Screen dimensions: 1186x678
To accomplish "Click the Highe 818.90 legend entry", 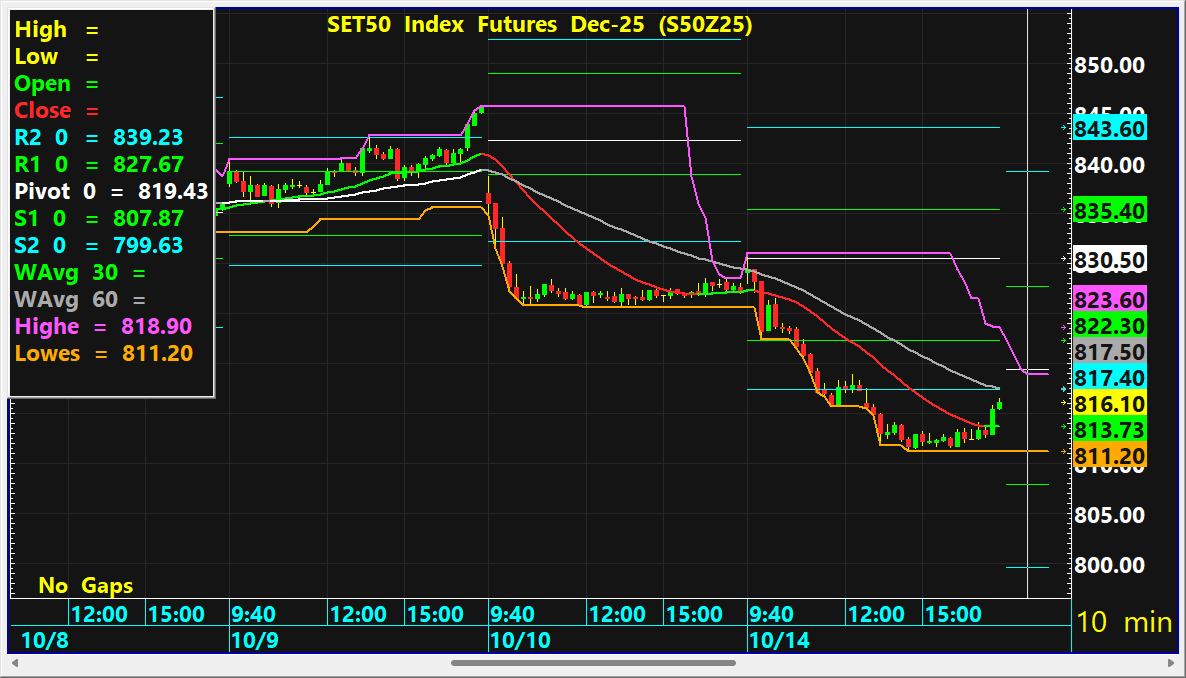I will click(103, 326).
